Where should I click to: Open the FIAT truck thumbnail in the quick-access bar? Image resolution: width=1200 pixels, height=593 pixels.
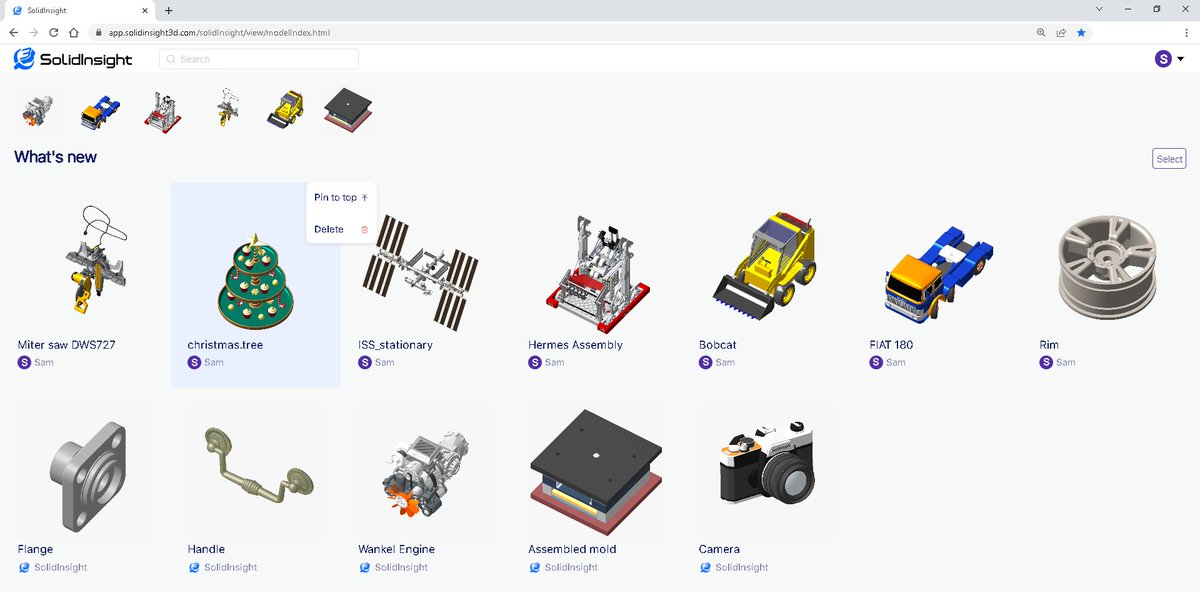98,110
